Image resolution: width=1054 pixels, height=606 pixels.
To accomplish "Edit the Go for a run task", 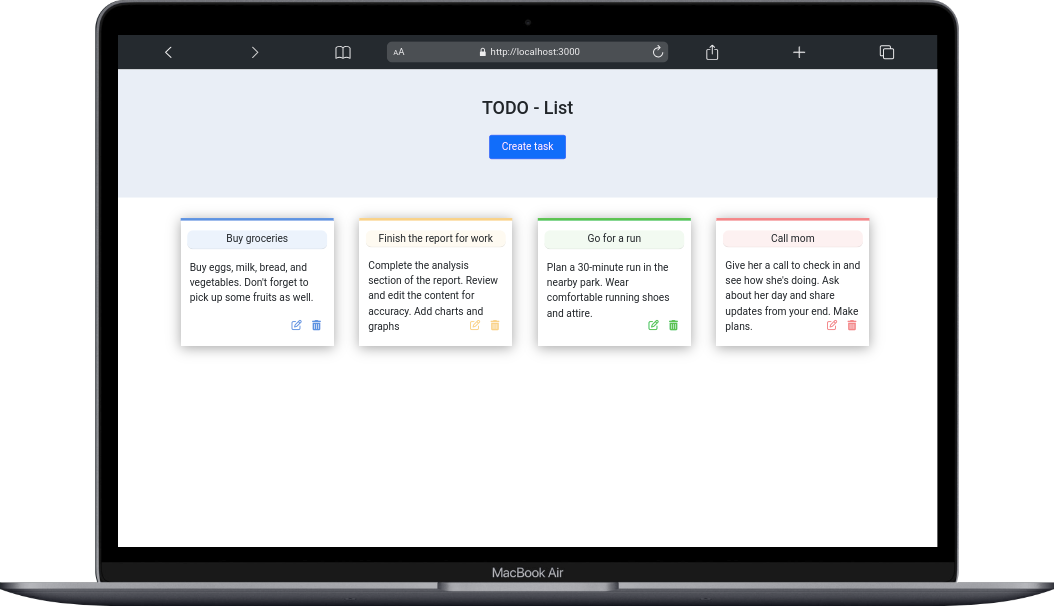I will coord(653,325).
